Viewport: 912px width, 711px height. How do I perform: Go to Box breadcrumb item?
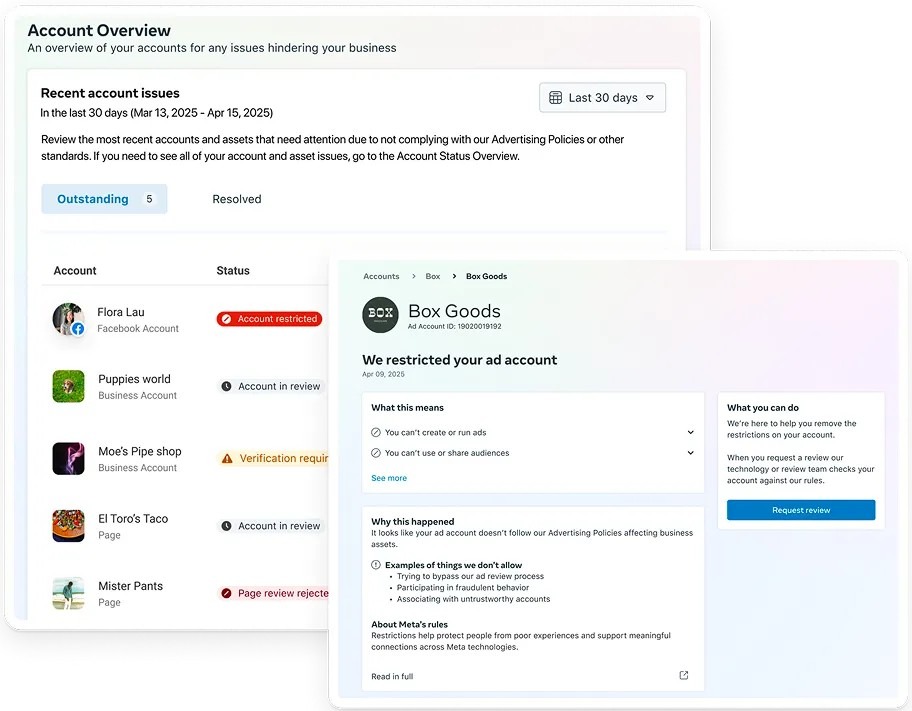[433, 276]
